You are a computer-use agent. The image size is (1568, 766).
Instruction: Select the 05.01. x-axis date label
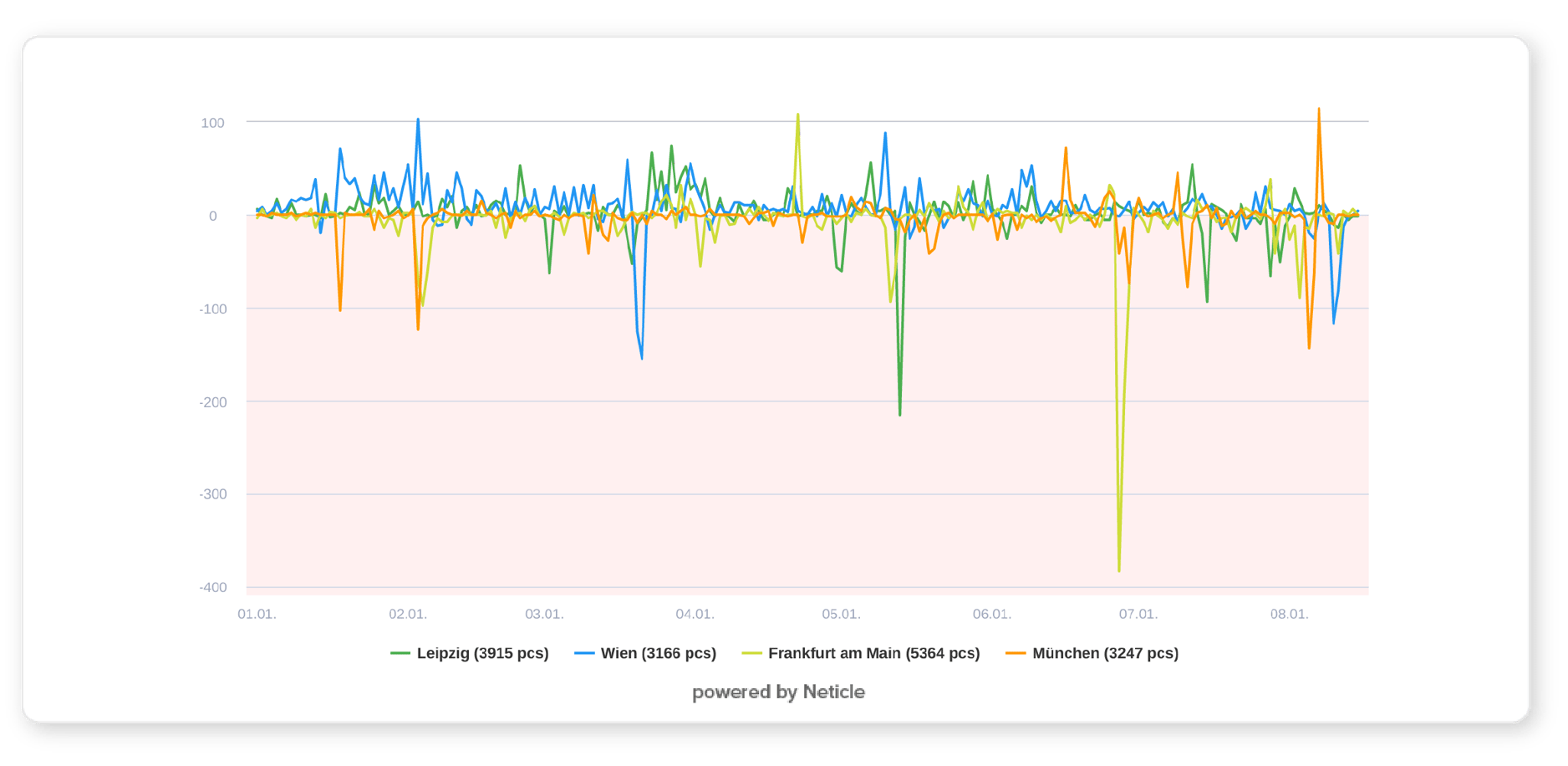tap(841, 614)
